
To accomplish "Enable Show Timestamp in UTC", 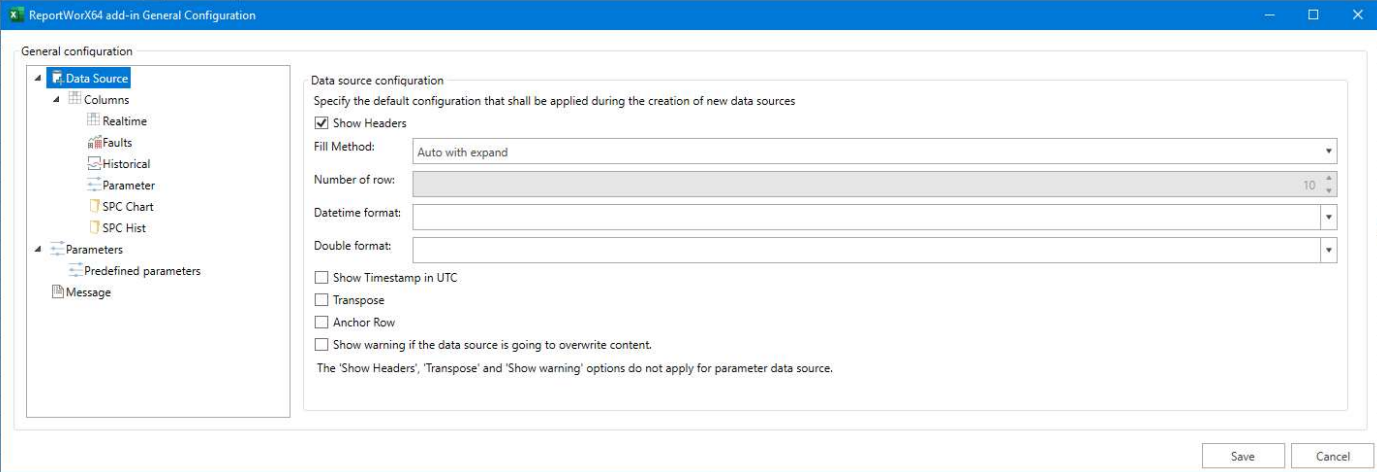I will click(x=321, y=277).
